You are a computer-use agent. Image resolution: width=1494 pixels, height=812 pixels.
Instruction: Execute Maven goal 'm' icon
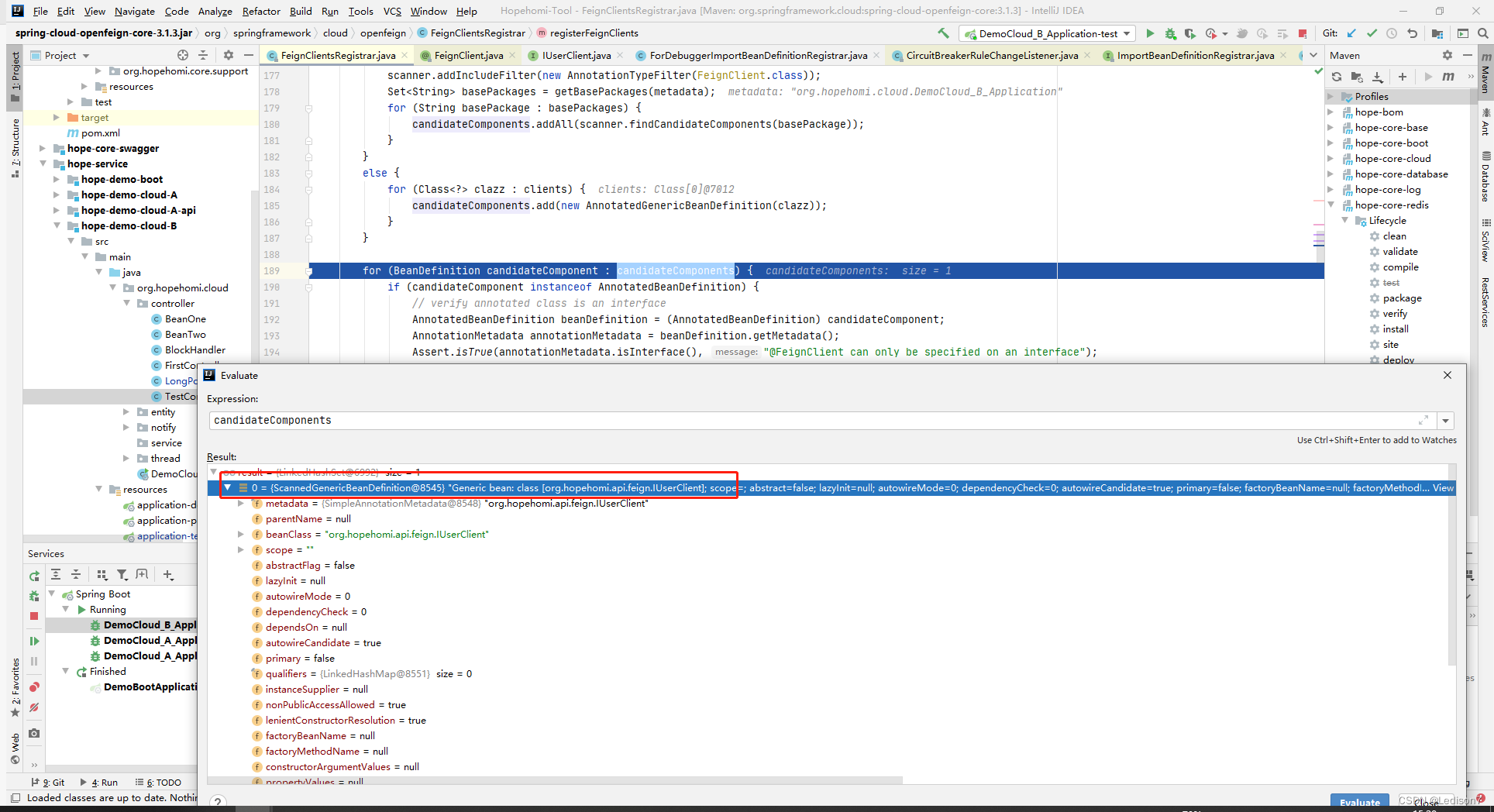click(1448, 77)
